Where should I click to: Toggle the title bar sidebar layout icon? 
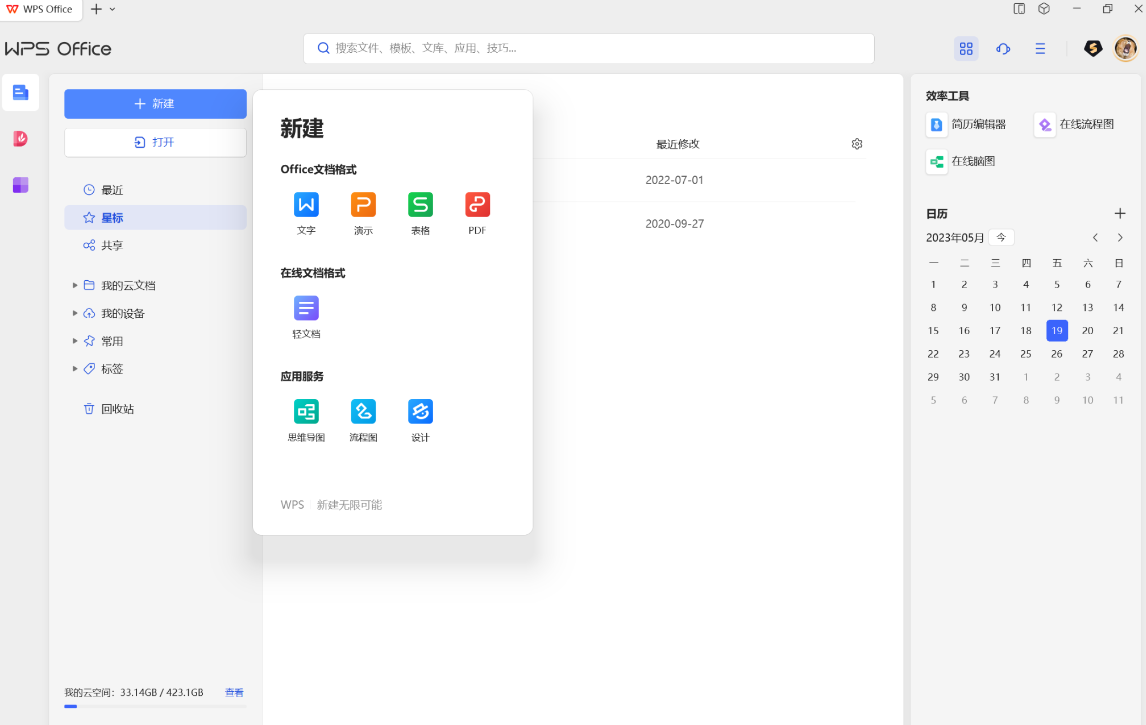[1019, 9]
